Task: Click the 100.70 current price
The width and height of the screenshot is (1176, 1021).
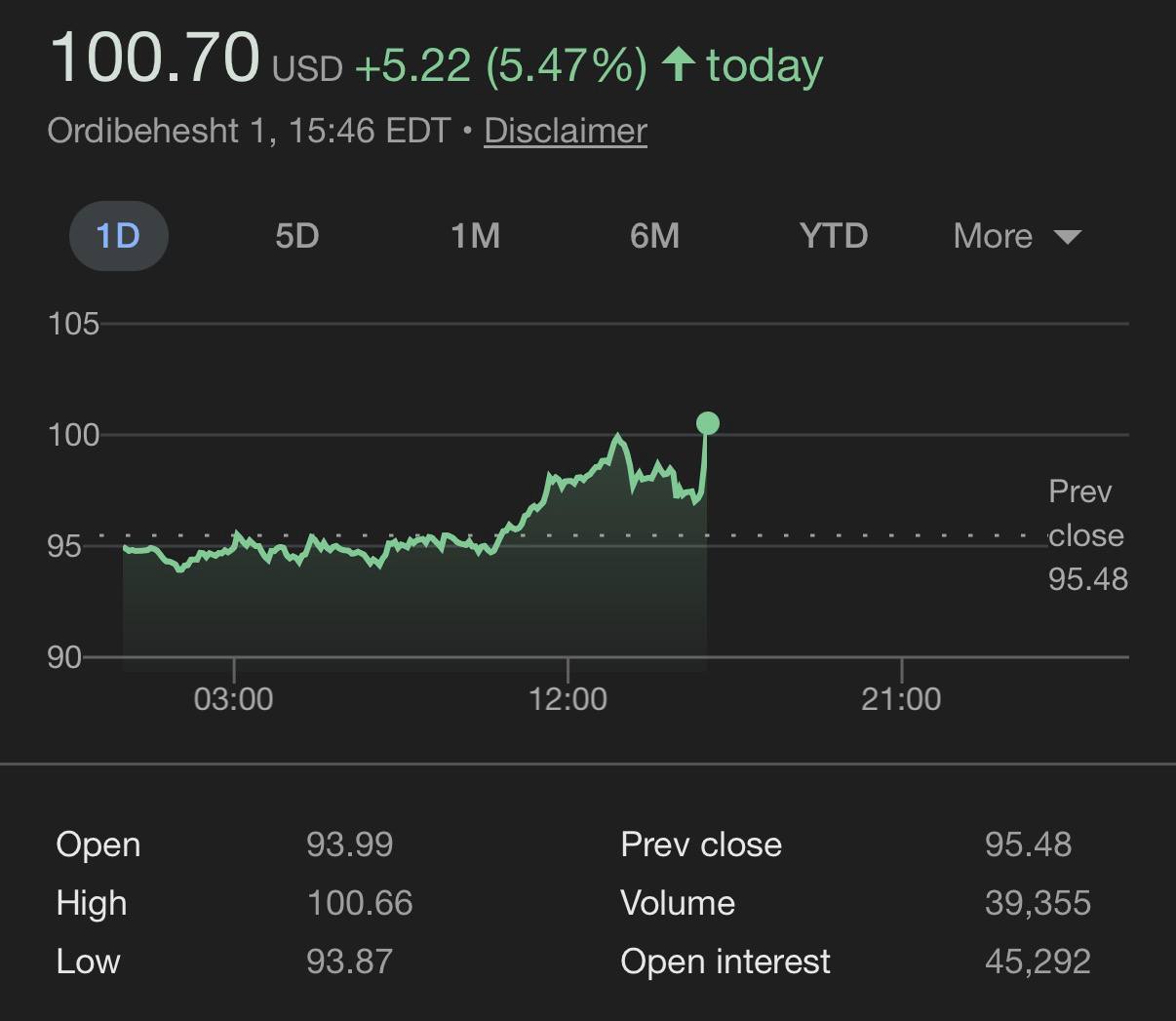Action: [x=155, y=58]
